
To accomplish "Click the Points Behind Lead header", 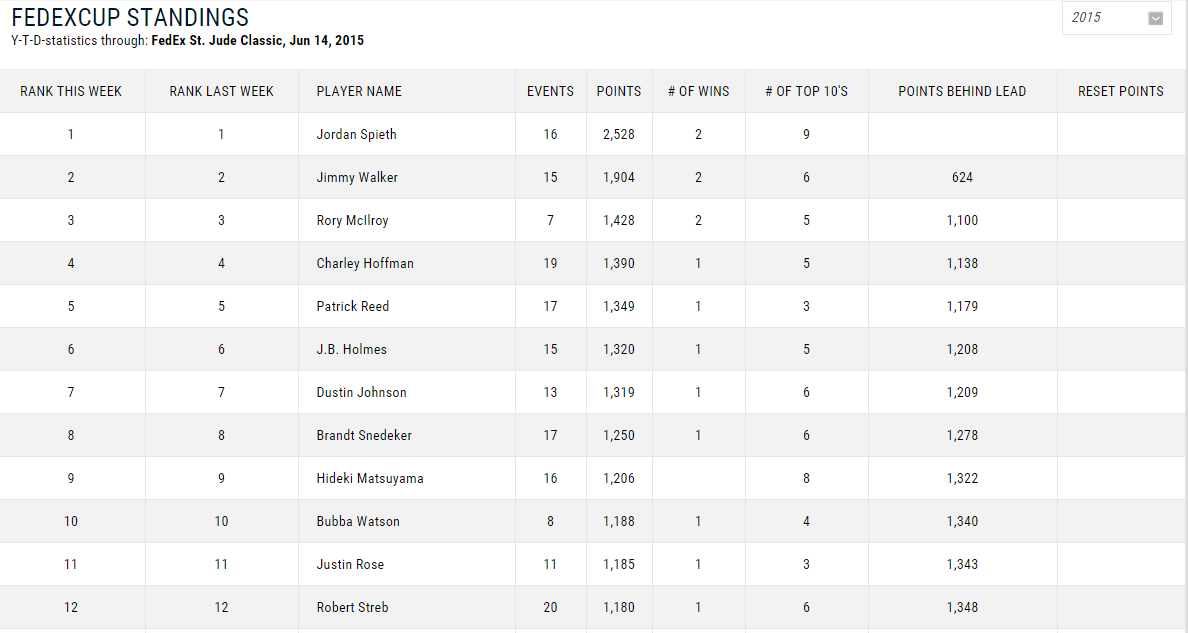I will pos(962,91).
